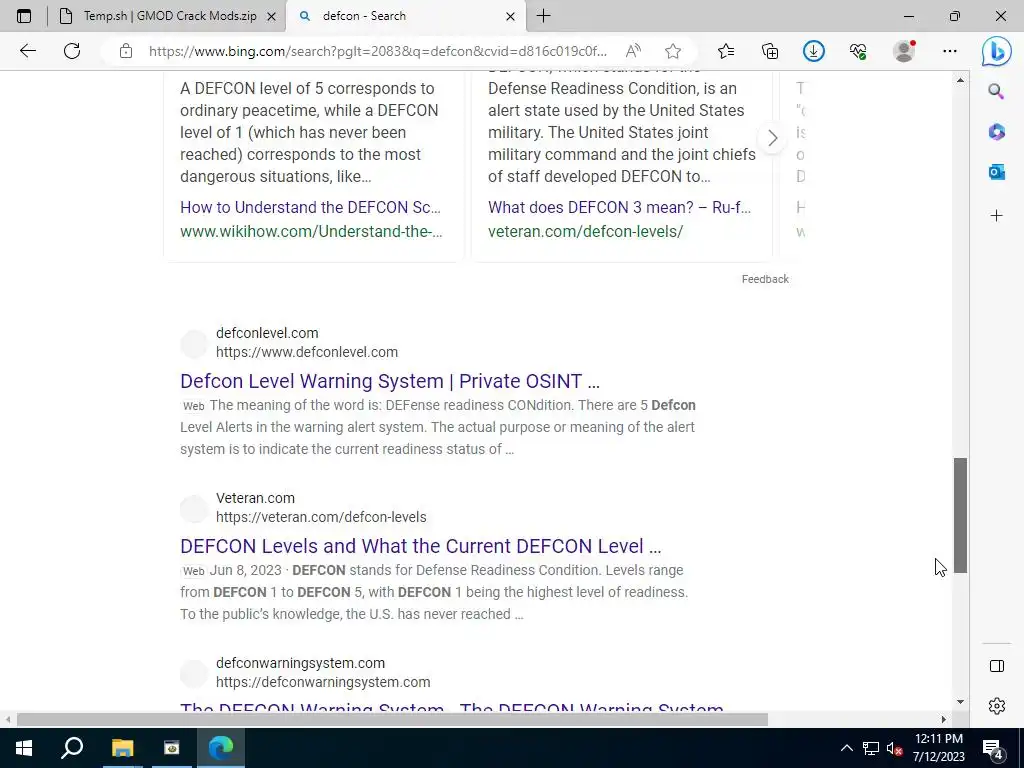This screenshot has height=768, width=1024.
Task: Activate Read aloud icon
Action: pyautogui.click(x=633, y=51)
